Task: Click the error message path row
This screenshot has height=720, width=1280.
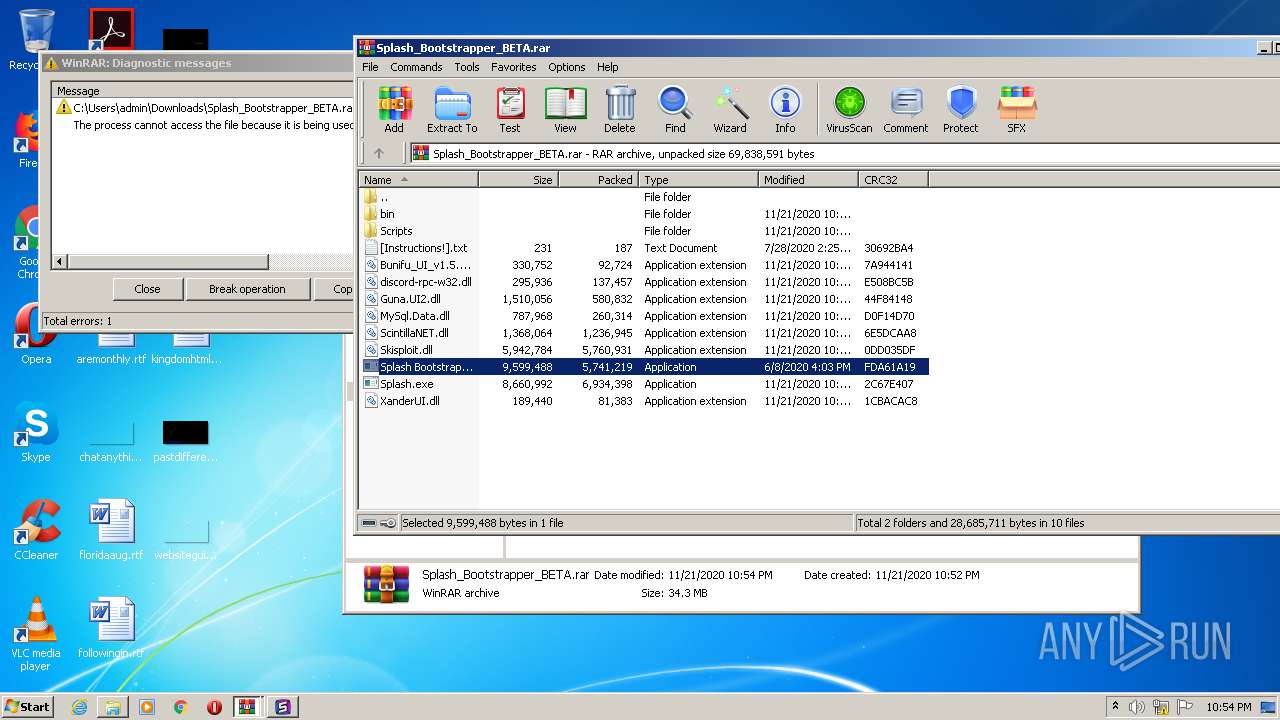Action: coord(205,108)
